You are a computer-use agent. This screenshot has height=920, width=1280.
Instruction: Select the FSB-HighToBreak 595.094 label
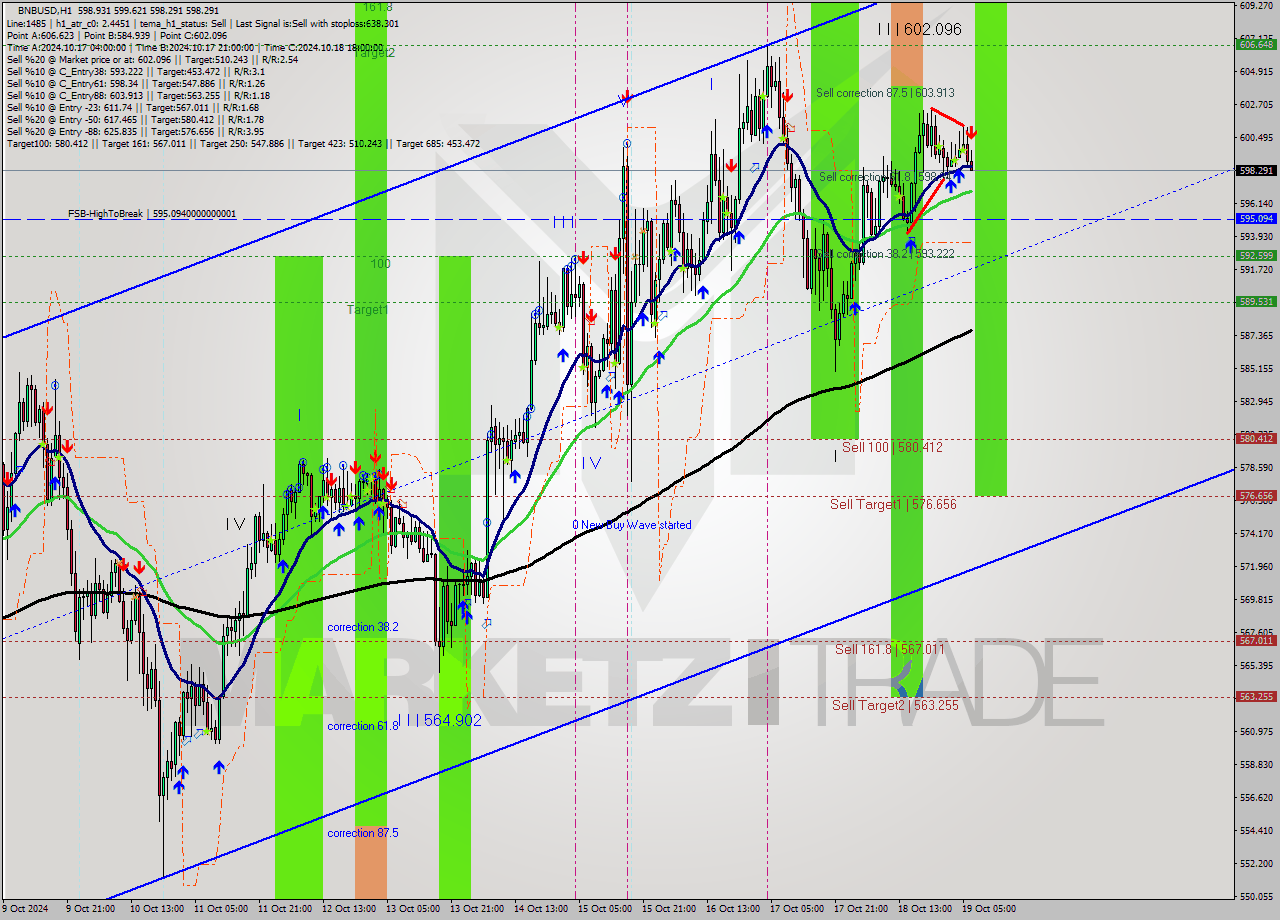coord(152,214)
